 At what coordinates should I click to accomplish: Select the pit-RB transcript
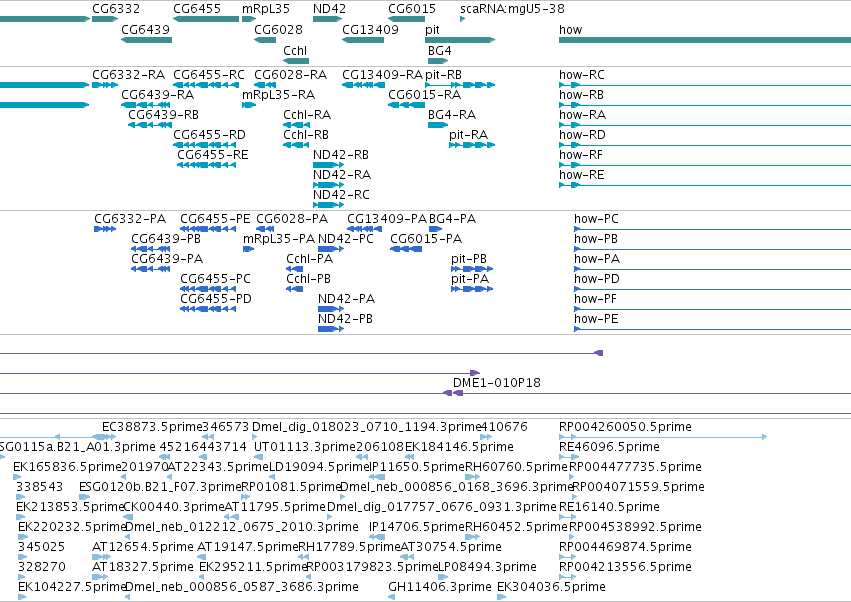443,74
